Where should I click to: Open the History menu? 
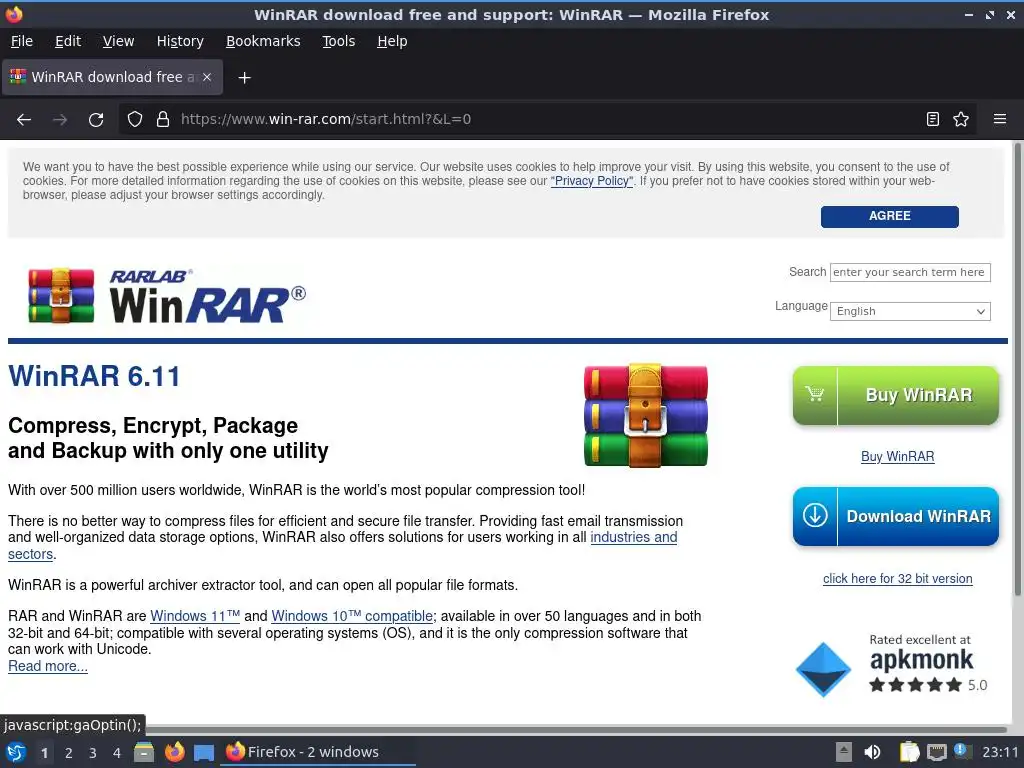coord(180,41)
